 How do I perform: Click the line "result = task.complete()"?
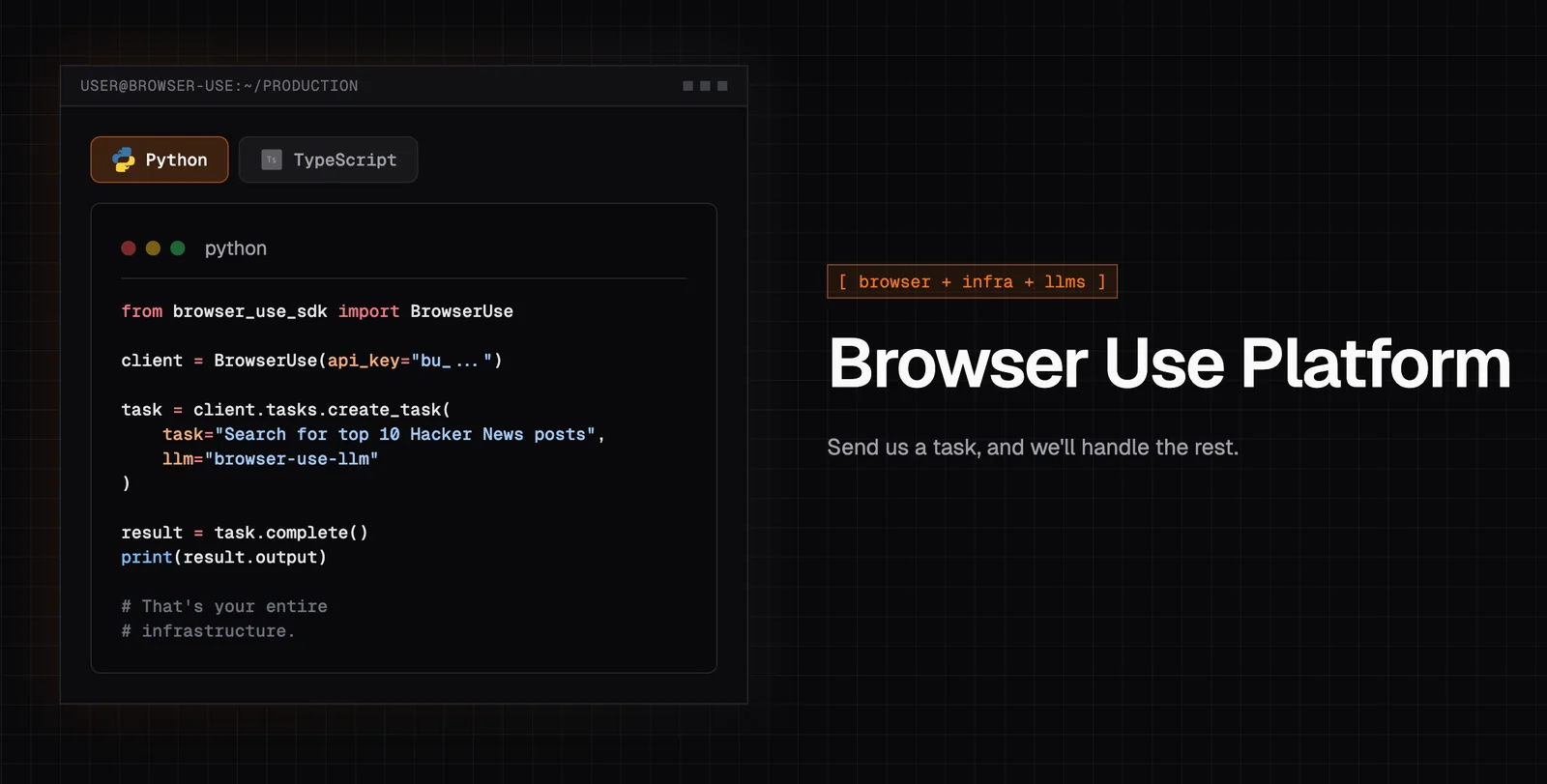point(245,533)
